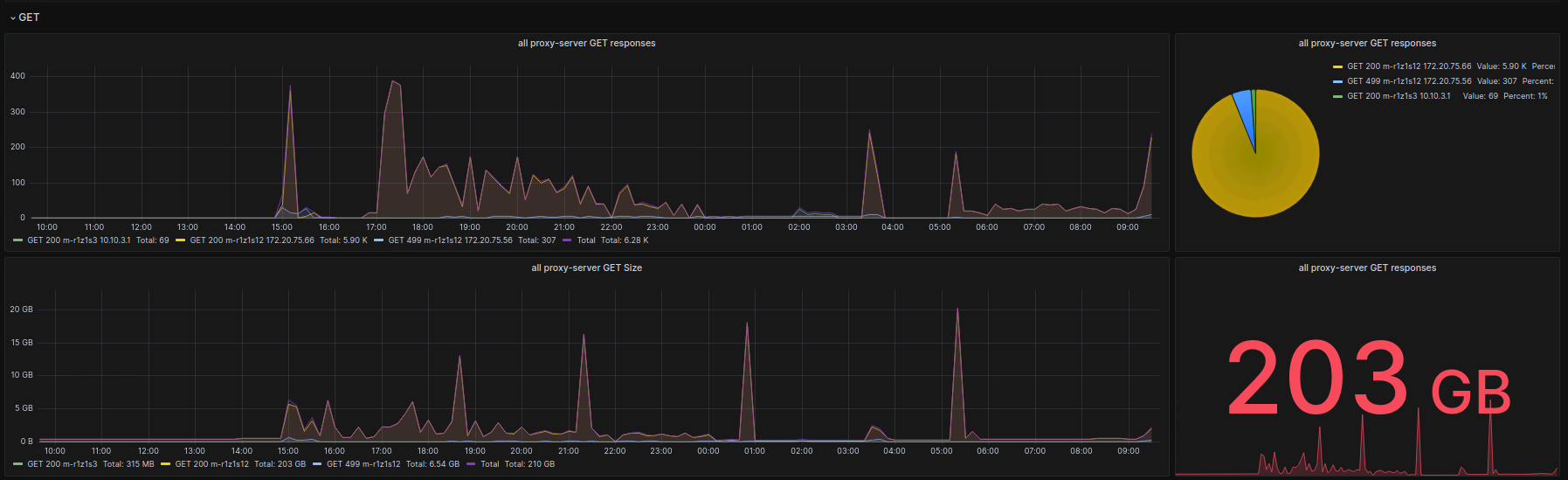Collapse the GET row chevron
Image resolution: width=1568 pixels, height=480 pixels.
click(12, 17)
